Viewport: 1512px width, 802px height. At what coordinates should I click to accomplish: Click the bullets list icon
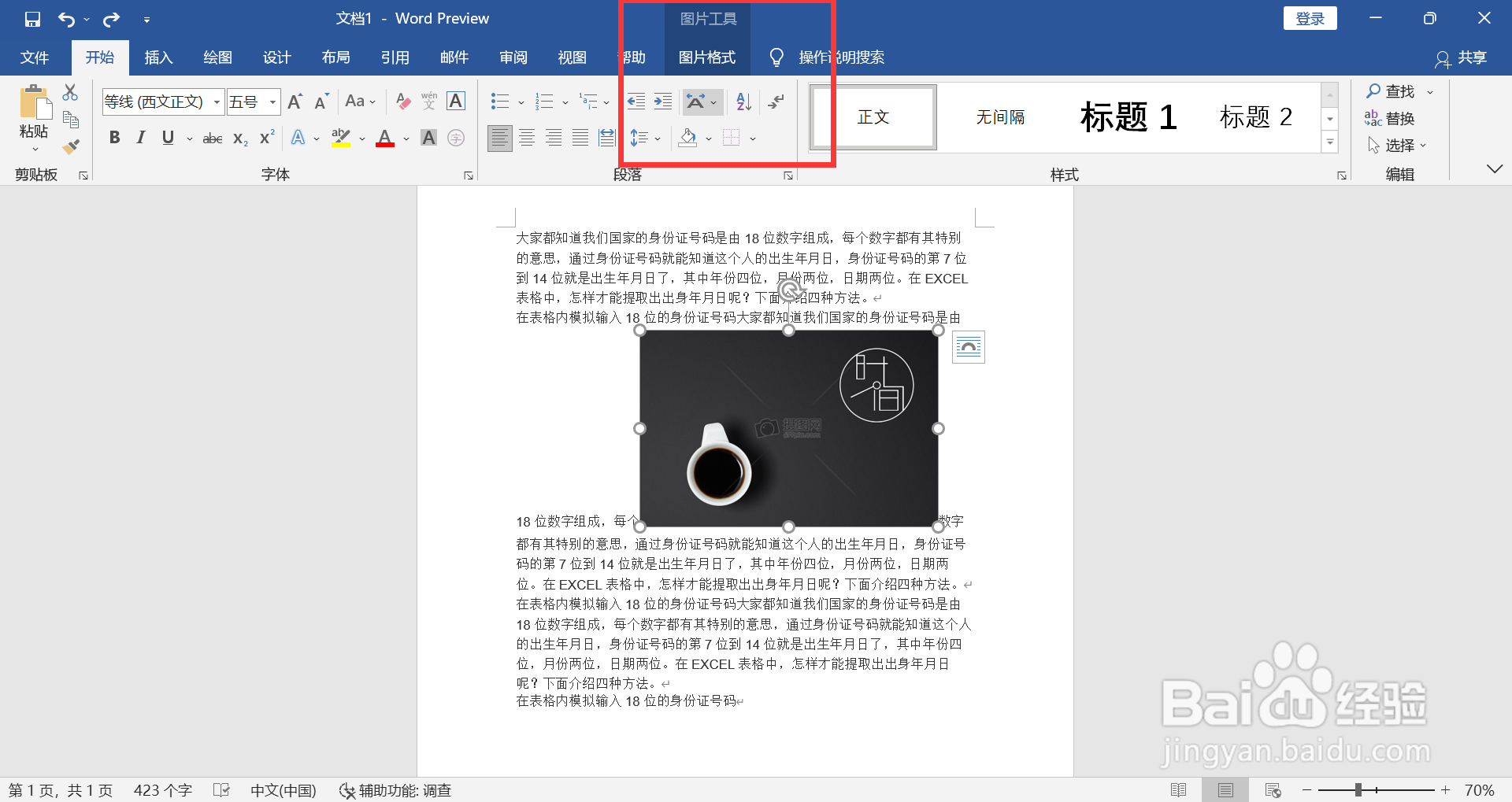(x=499, y=101)
